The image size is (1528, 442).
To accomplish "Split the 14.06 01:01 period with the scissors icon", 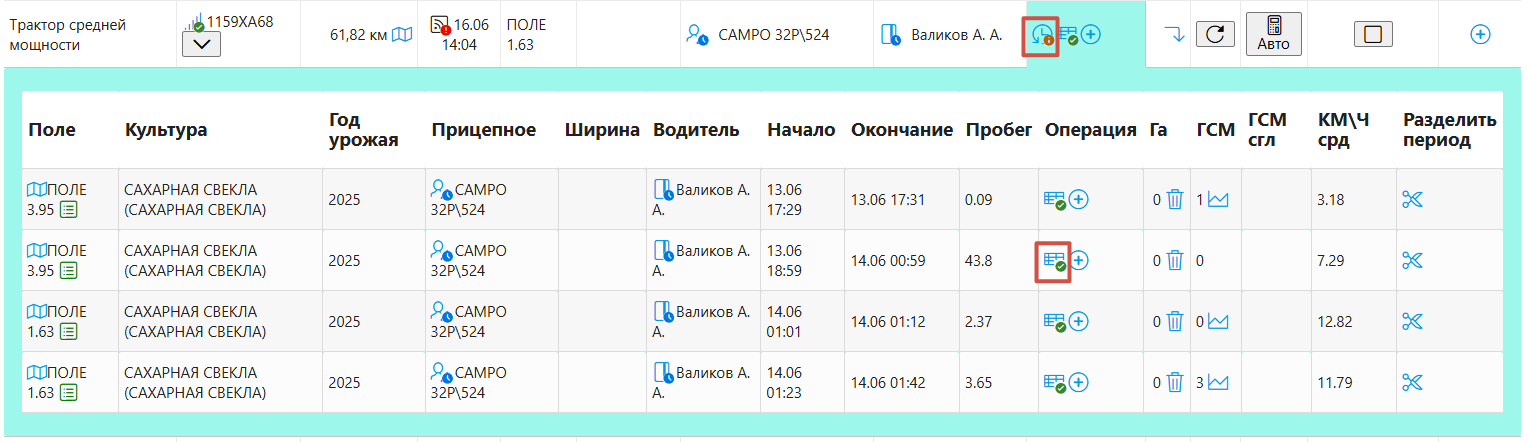I will [1412, 321].
